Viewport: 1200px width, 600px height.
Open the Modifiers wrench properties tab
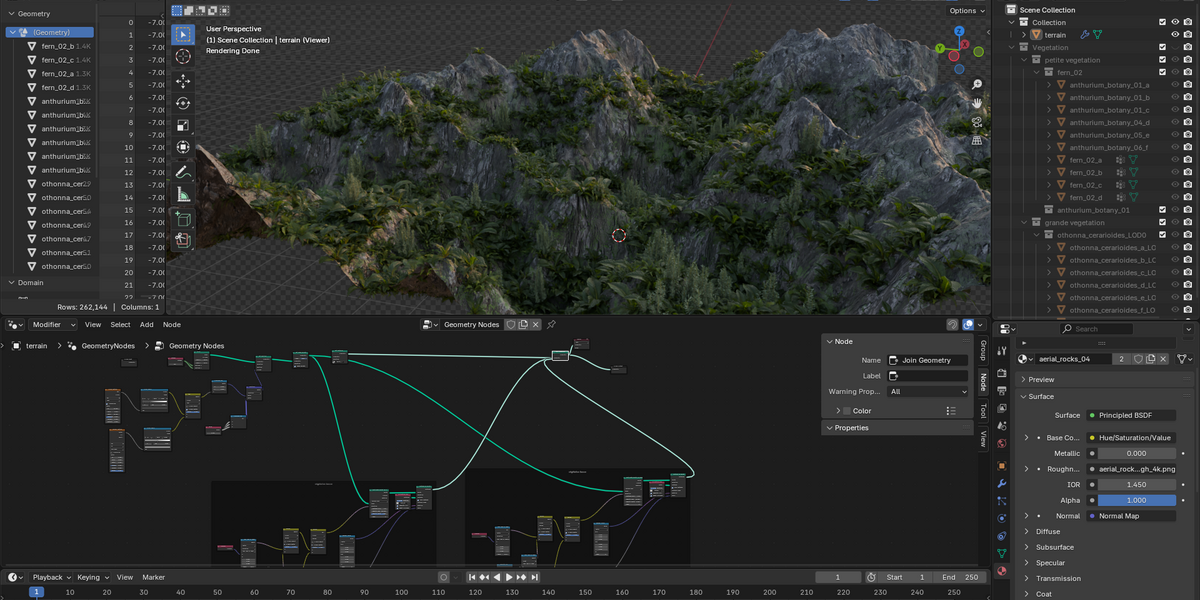click(x=1001, y=483)
